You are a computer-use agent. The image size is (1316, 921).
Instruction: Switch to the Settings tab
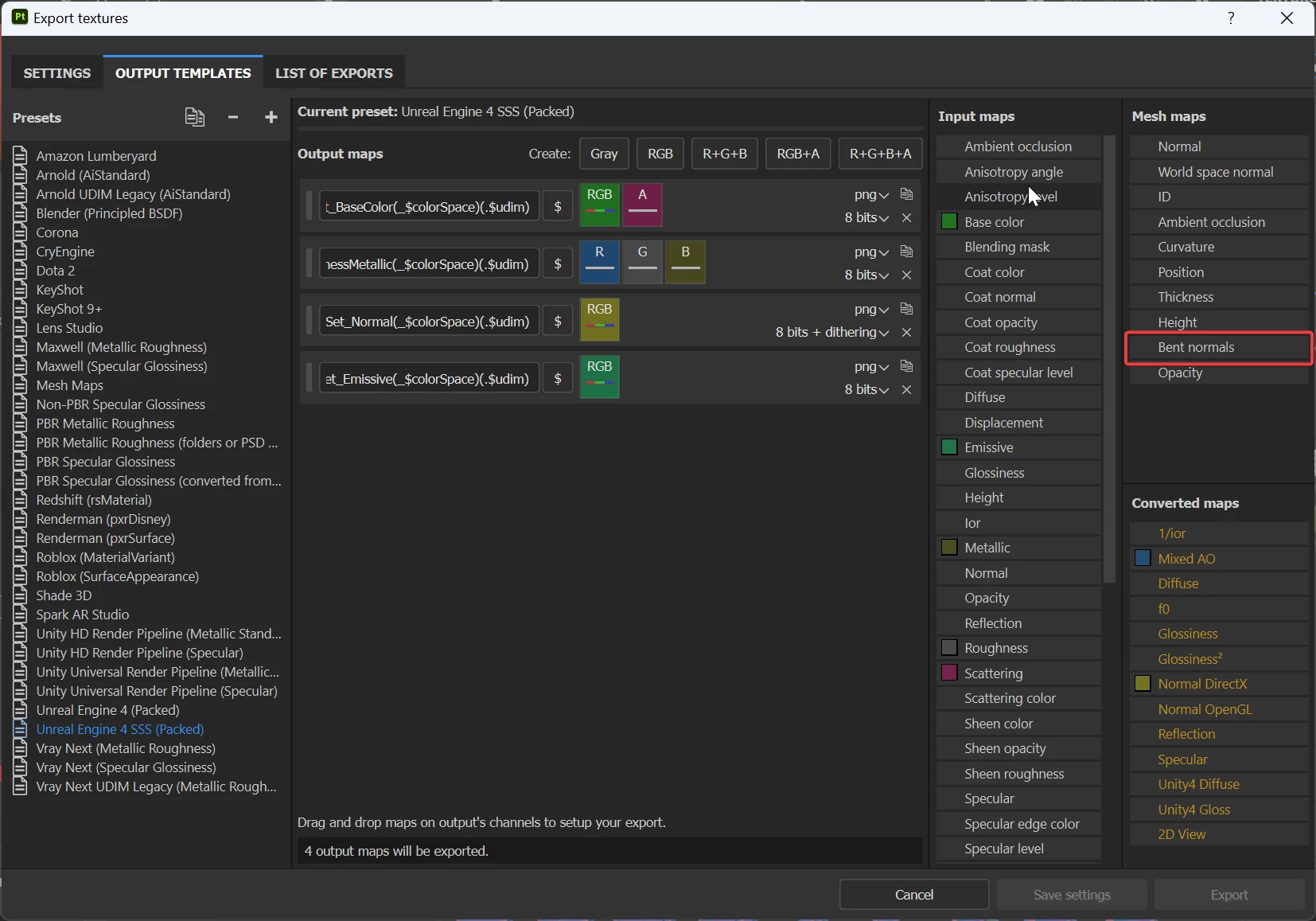(57, 72)
